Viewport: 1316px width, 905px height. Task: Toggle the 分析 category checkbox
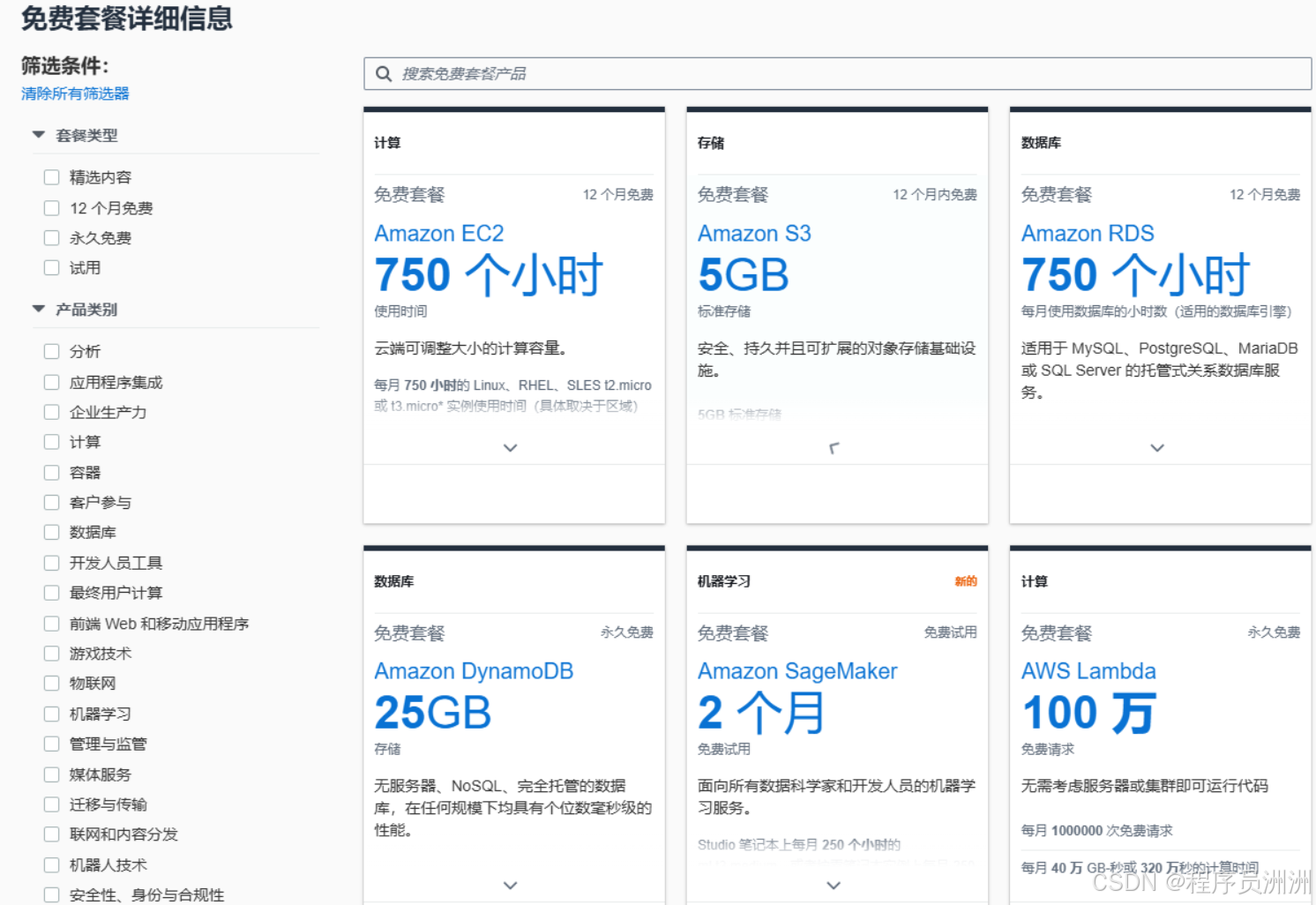(52, 351)
